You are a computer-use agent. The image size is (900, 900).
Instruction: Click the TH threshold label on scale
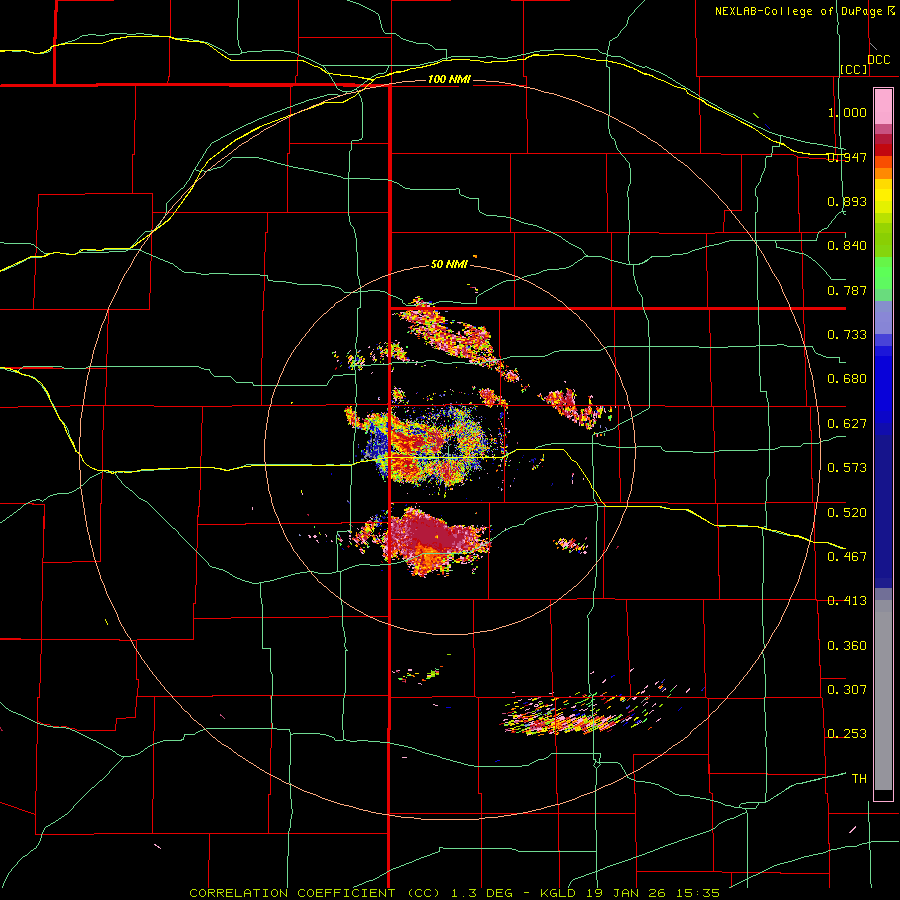[x=859, y=778]
